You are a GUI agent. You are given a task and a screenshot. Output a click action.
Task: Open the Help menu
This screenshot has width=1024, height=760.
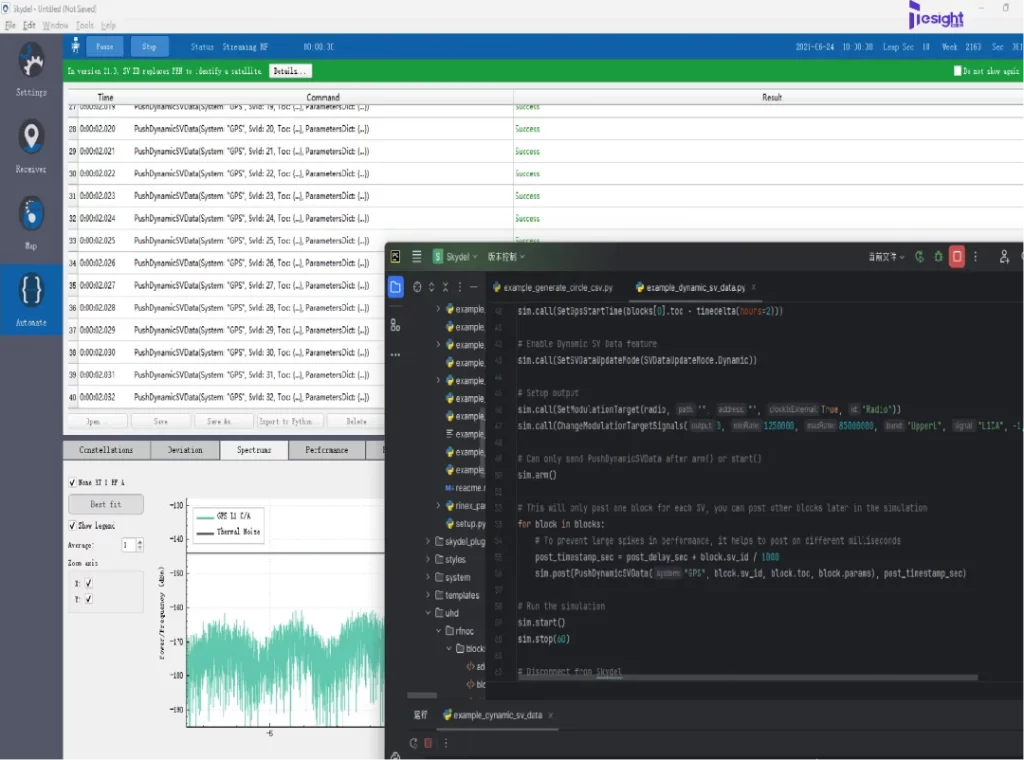(108, 25)
